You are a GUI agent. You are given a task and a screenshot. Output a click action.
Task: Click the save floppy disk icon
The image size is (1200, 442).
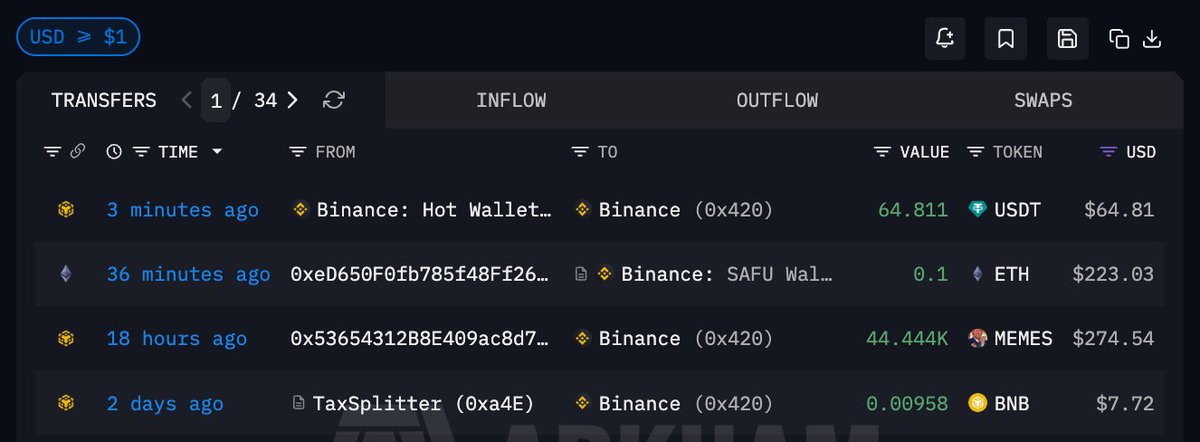point(1067,39)
